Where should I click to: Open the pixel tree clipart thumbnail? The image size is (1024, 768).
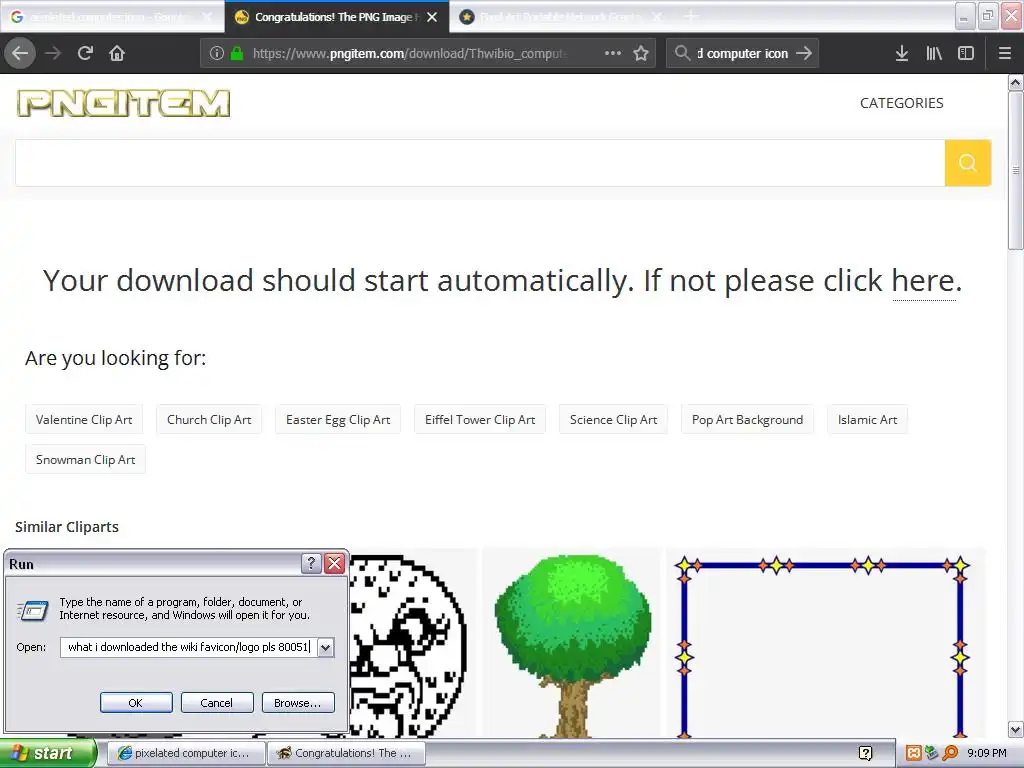pos(573,643)
